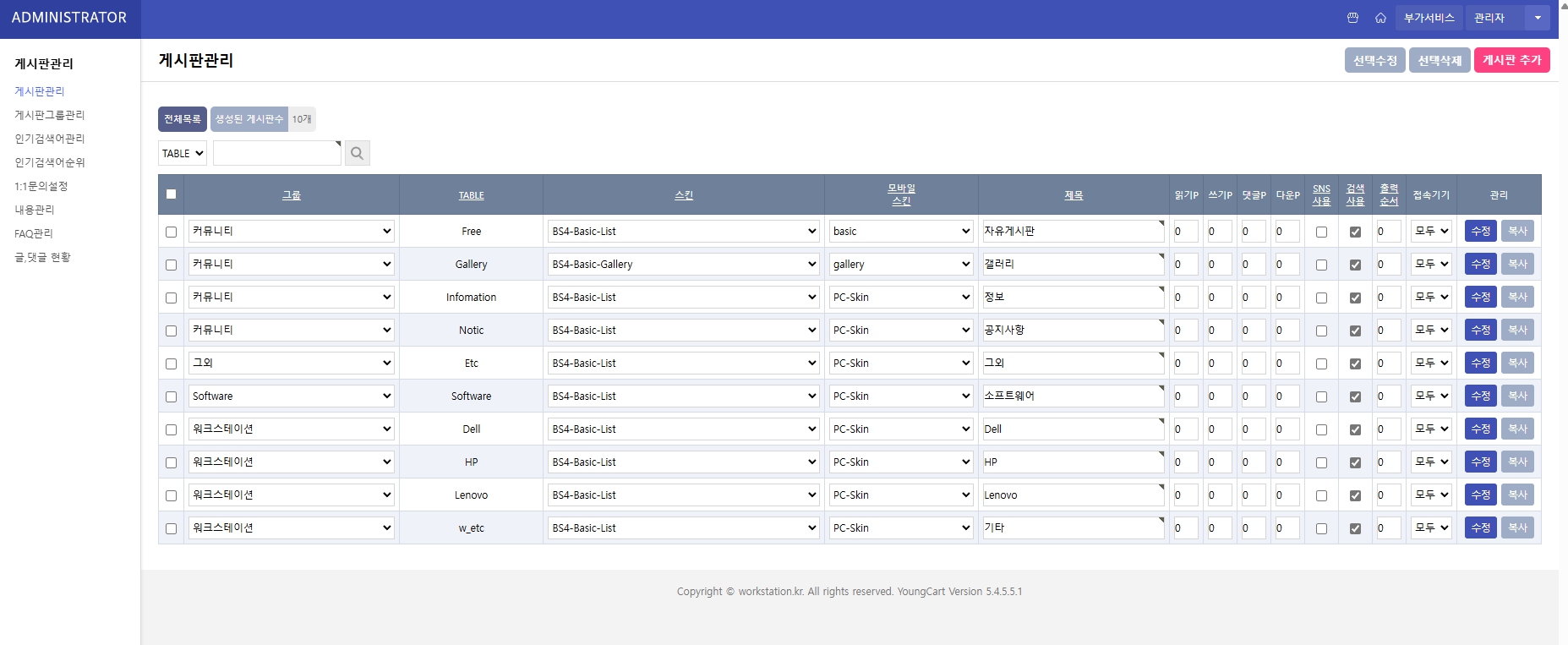1568x645 pixels.
Task: Open the group dropdown in Software row
Action: click(x=291, y=396)
